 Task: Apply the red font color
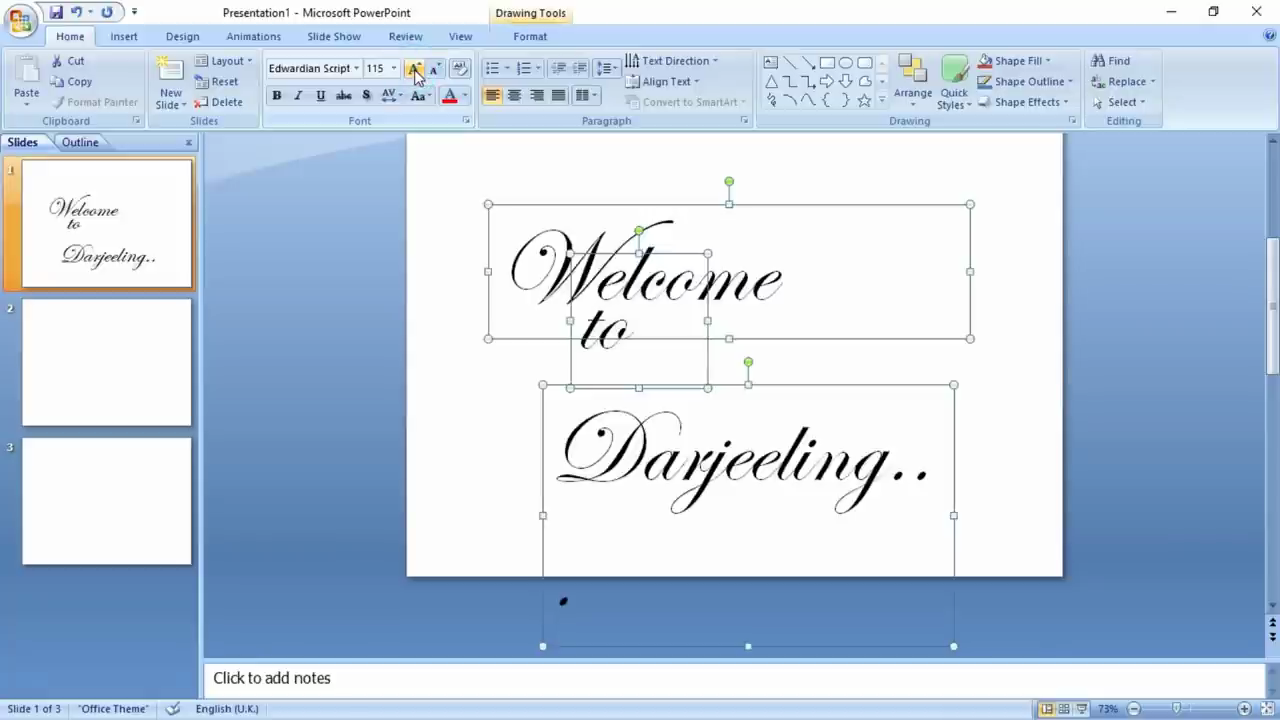[x=449, y=96]
